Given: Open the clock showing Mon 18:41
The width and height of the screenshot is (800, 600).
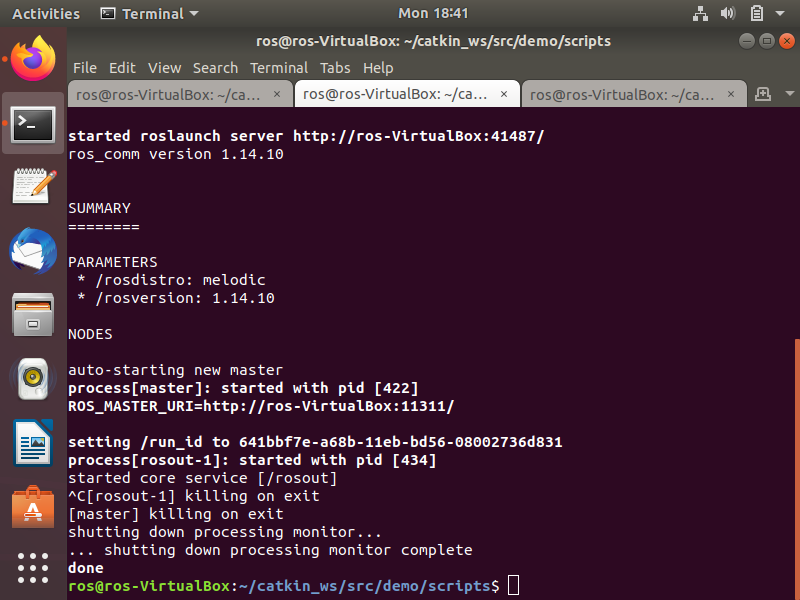Looking at the screenshot, I should click(433, 13).
